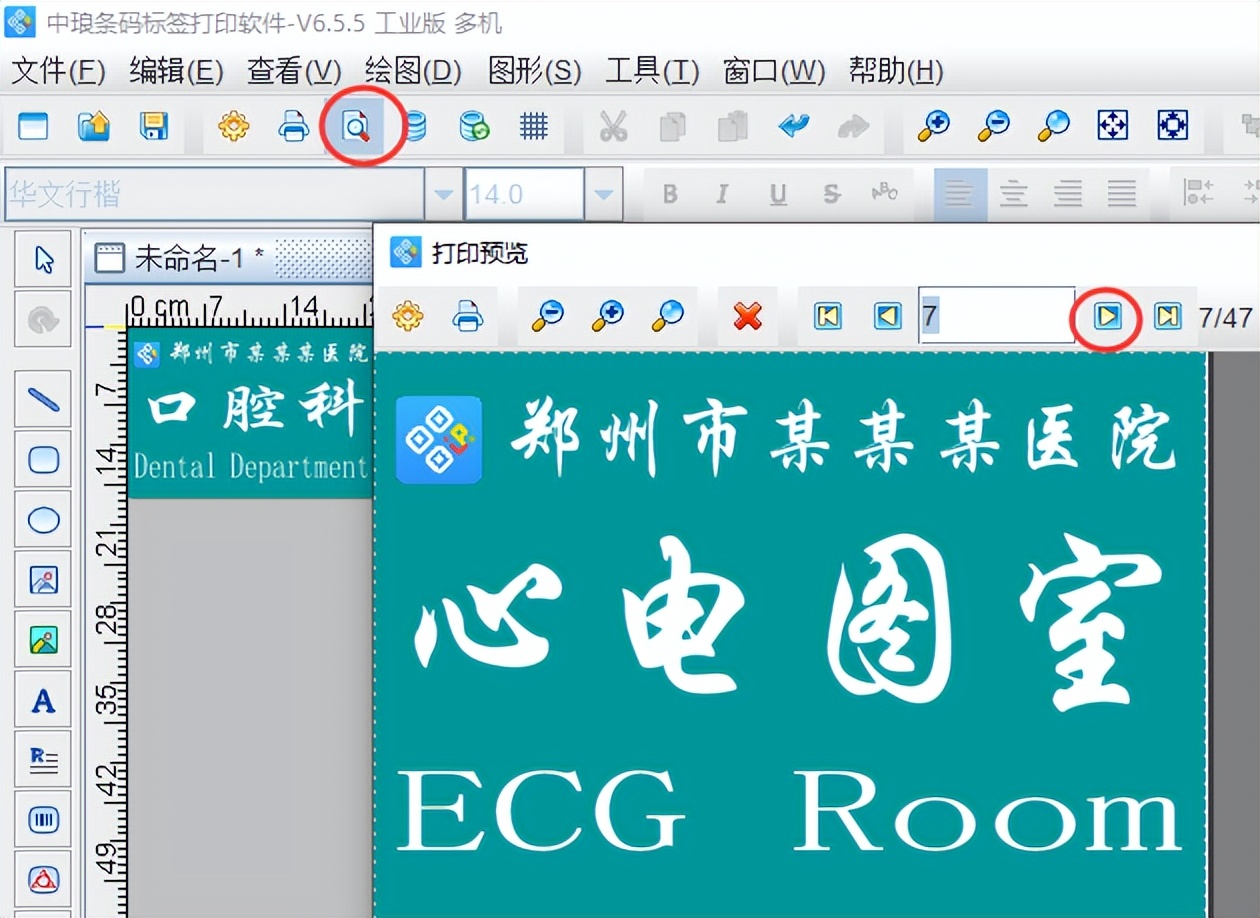Undo the last action

(x=794, y=126)
